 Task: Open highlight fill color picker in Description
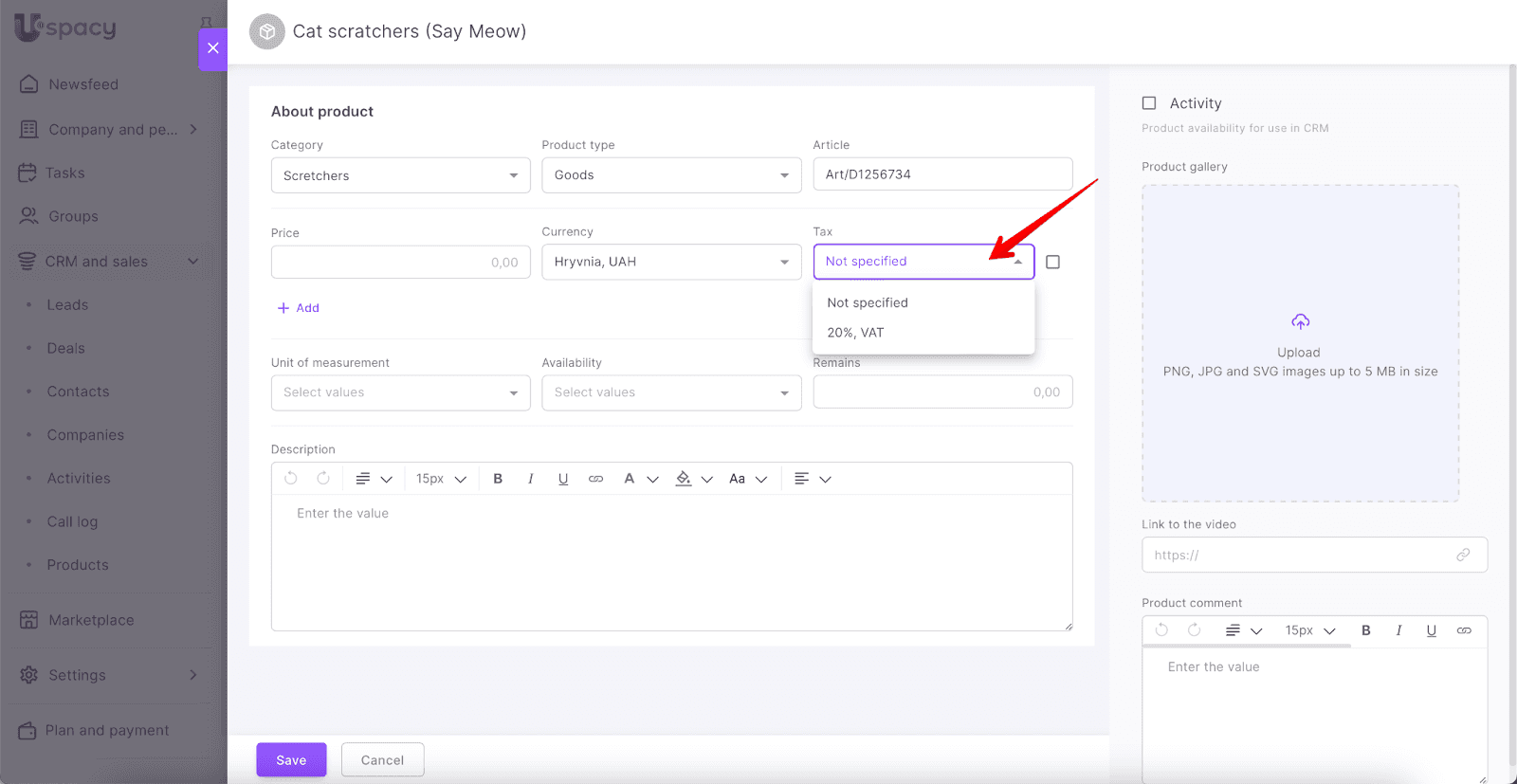coord(684,479)
